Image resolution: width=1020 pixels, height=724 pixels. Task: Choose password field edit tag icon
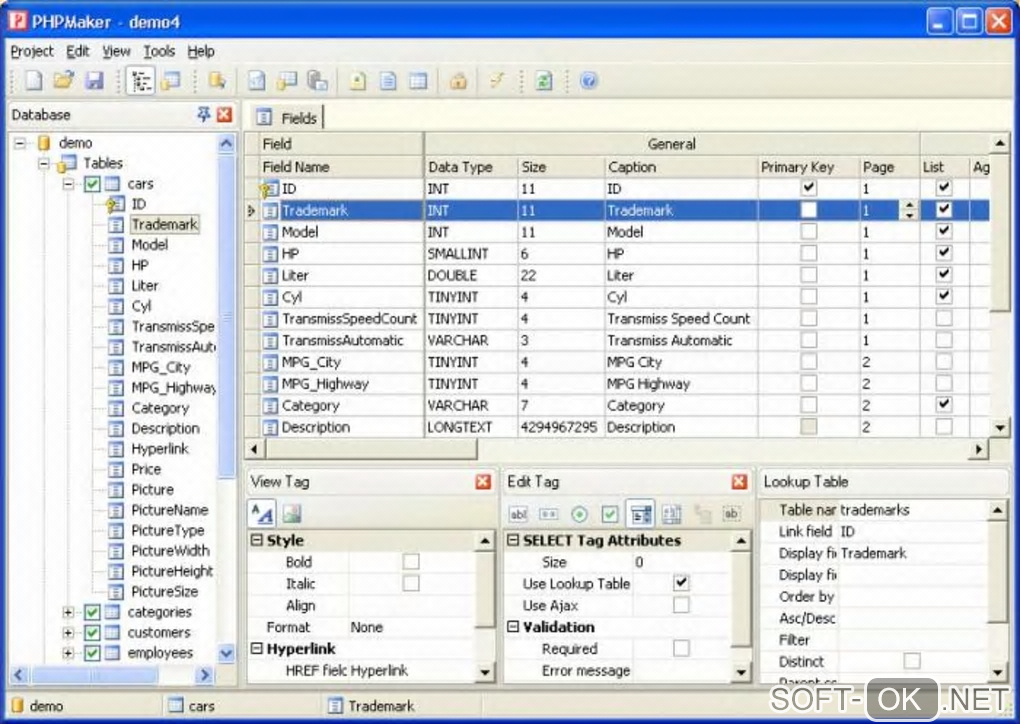click(548, 514)
